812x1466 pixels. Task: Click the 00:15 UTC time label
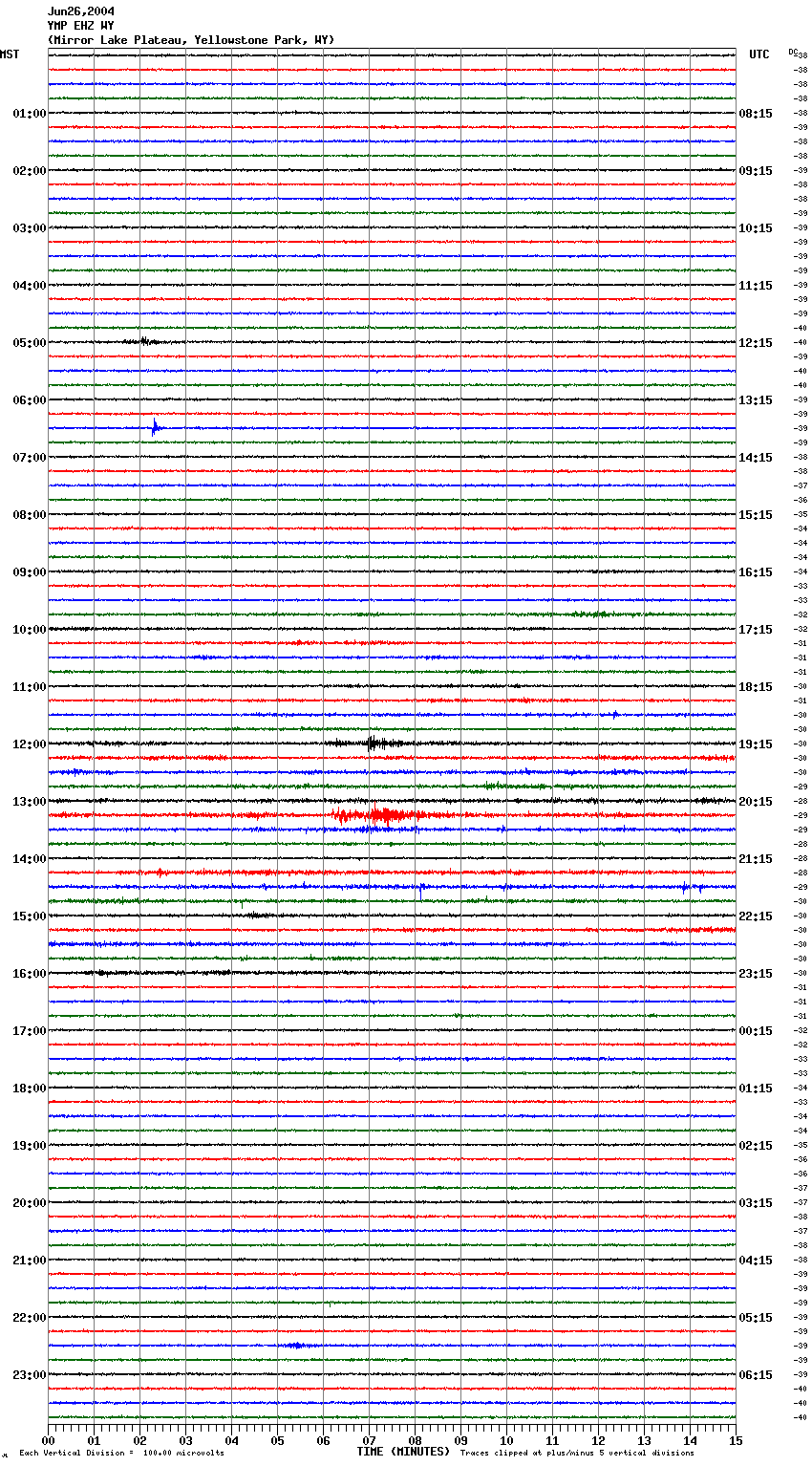coord(756,1031)
